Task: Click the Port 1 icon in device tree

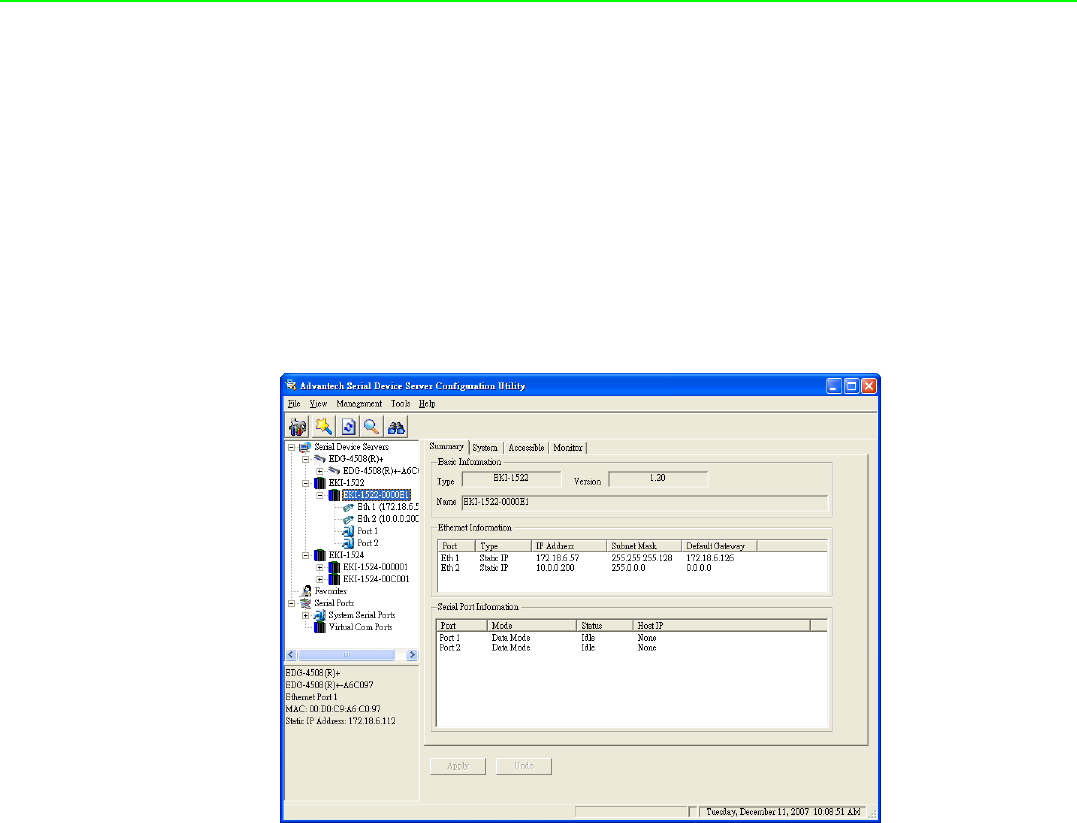Action: pos(348,531)
